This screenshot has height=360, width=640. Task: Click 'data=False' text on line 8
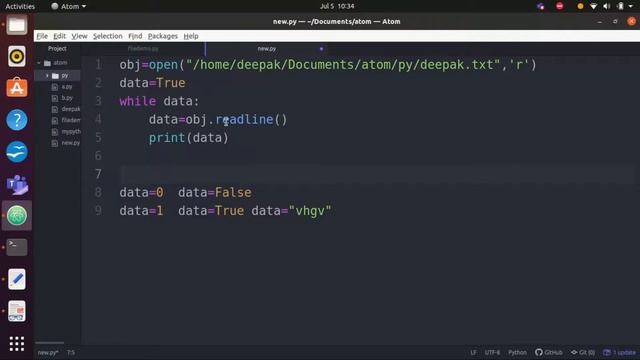pos(215,192)
